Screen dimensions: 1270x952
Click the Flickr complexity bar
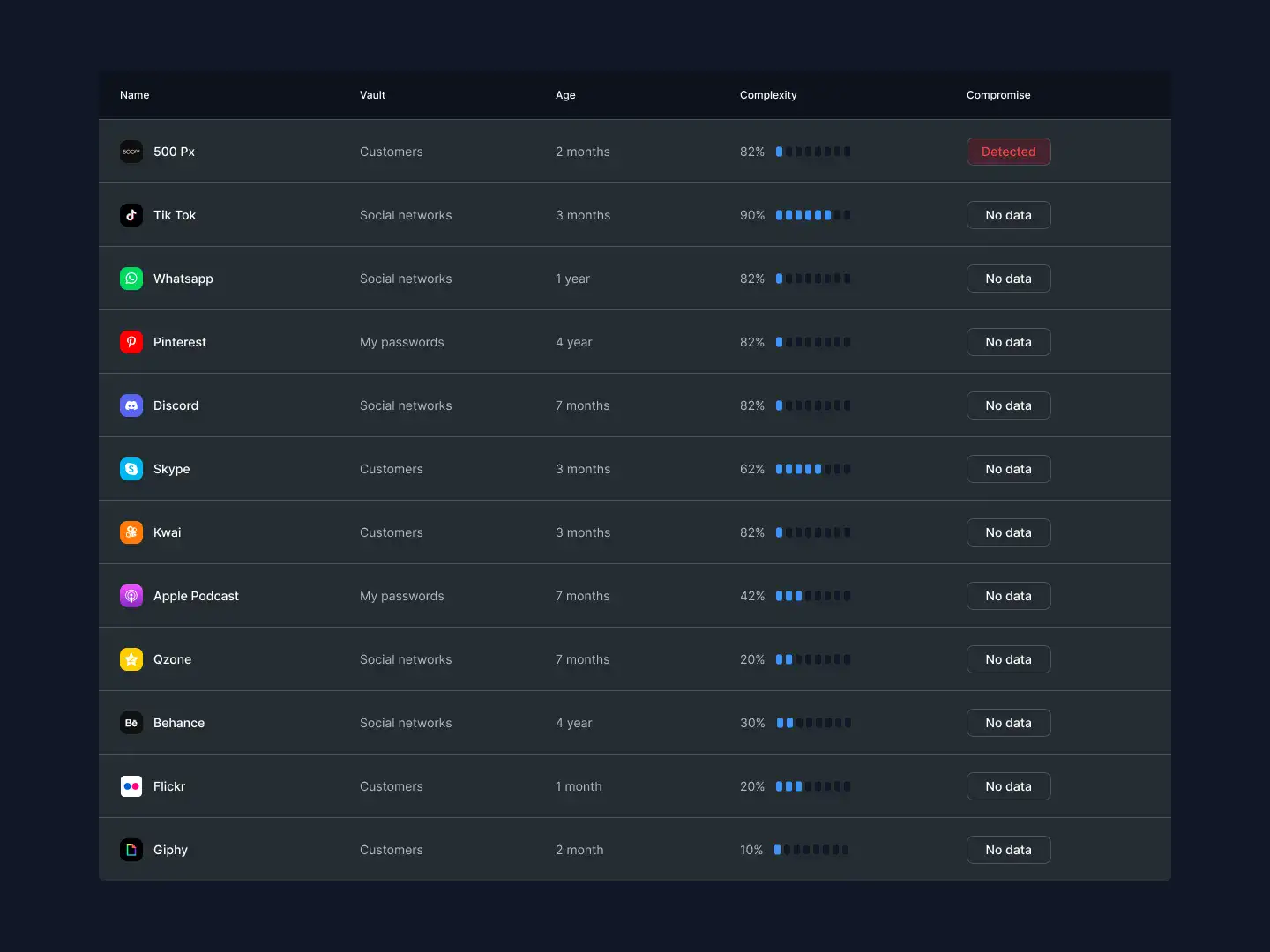tap(813, 786)
